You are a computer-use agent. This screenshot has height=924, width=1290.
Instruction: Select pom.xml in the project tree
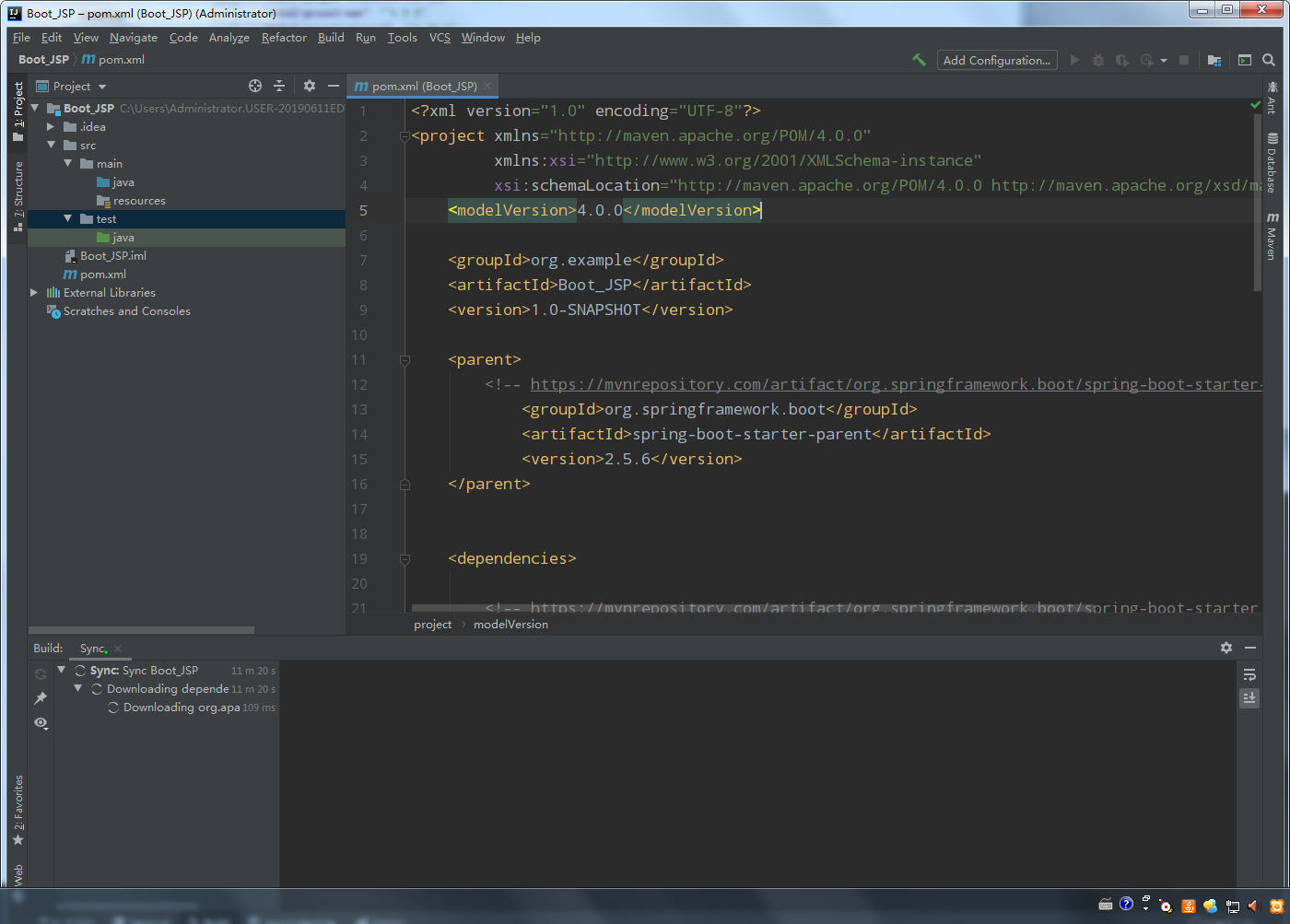102,275
